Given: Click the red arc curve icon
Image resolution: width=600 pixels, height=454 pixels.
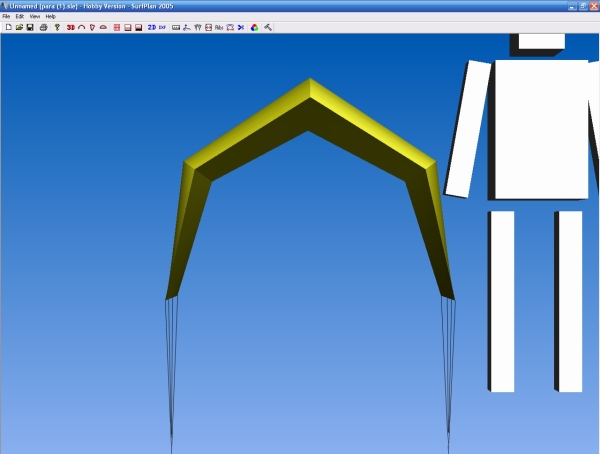Looking at the screenshot, I should pyautogui.click(x=81, y=27).
